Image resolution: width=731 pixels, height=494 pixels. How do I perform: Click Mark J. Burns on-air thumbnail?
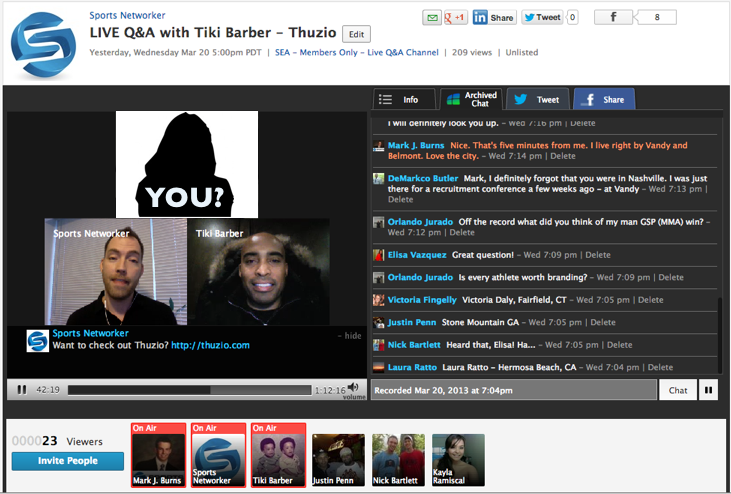[x=159, y=455]
